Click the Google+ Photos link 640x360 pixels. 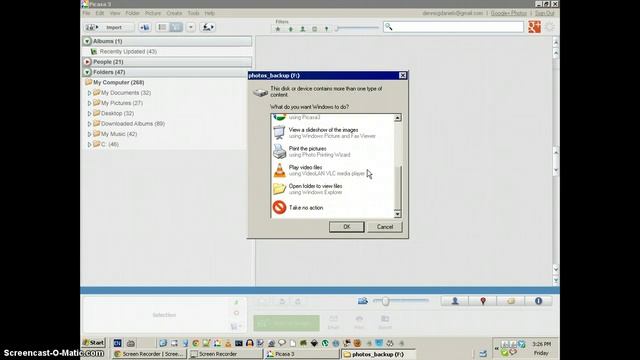click(509, 13)
